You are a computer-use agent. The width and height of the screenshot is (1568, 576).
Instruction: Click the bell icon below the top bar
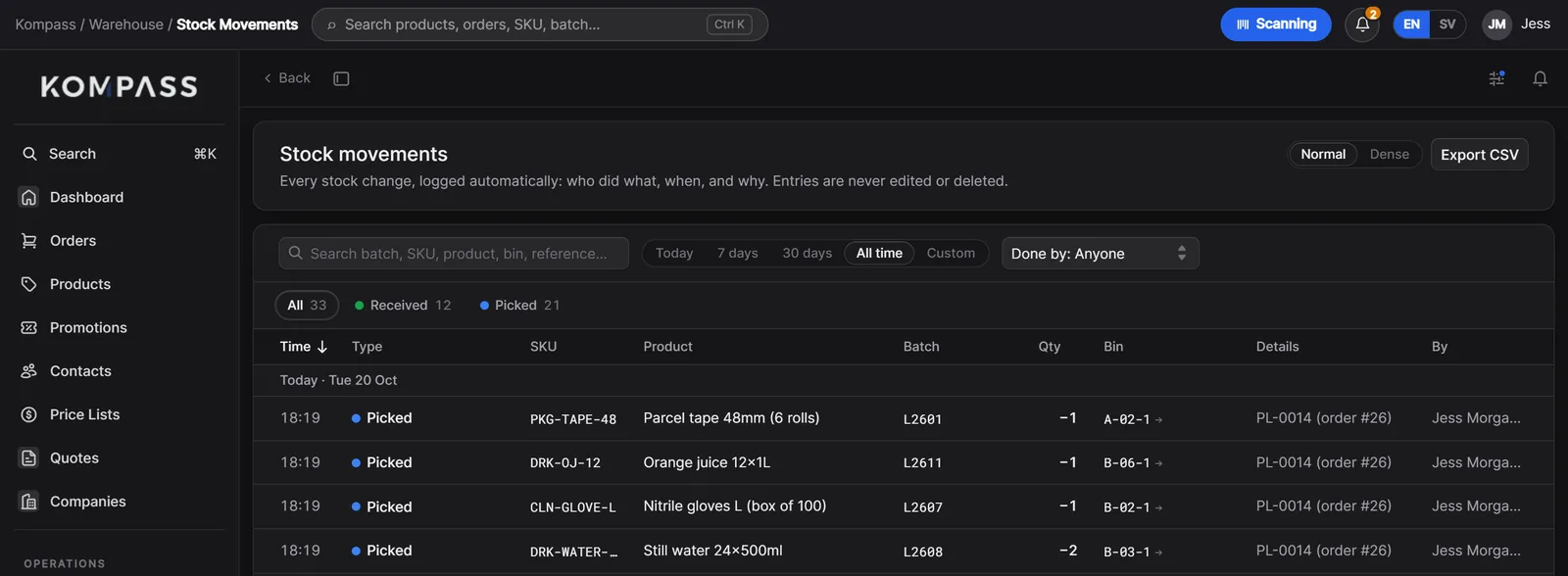click(1540, 78)
